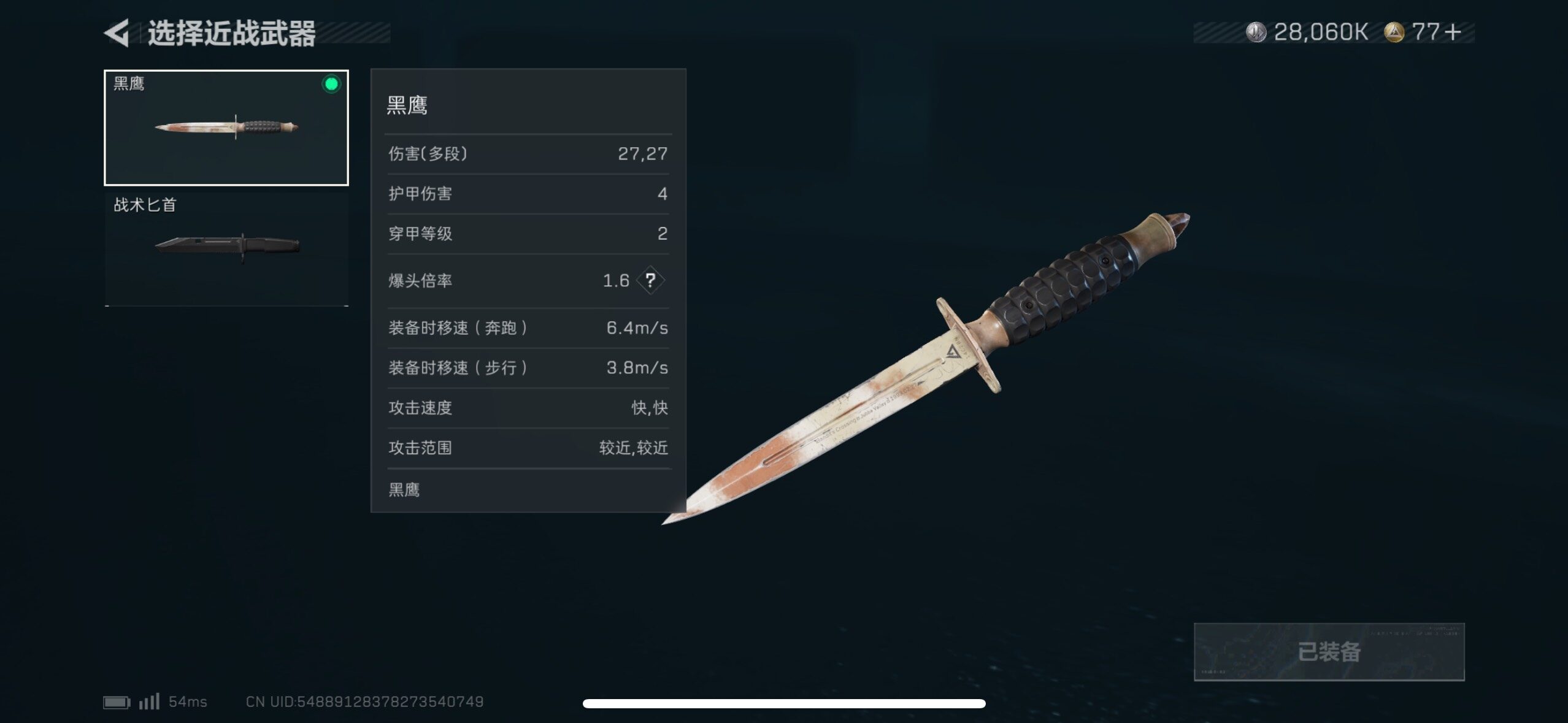
Task: Click the 护甲伤害 stat row
Action: [x=528, y=194]
